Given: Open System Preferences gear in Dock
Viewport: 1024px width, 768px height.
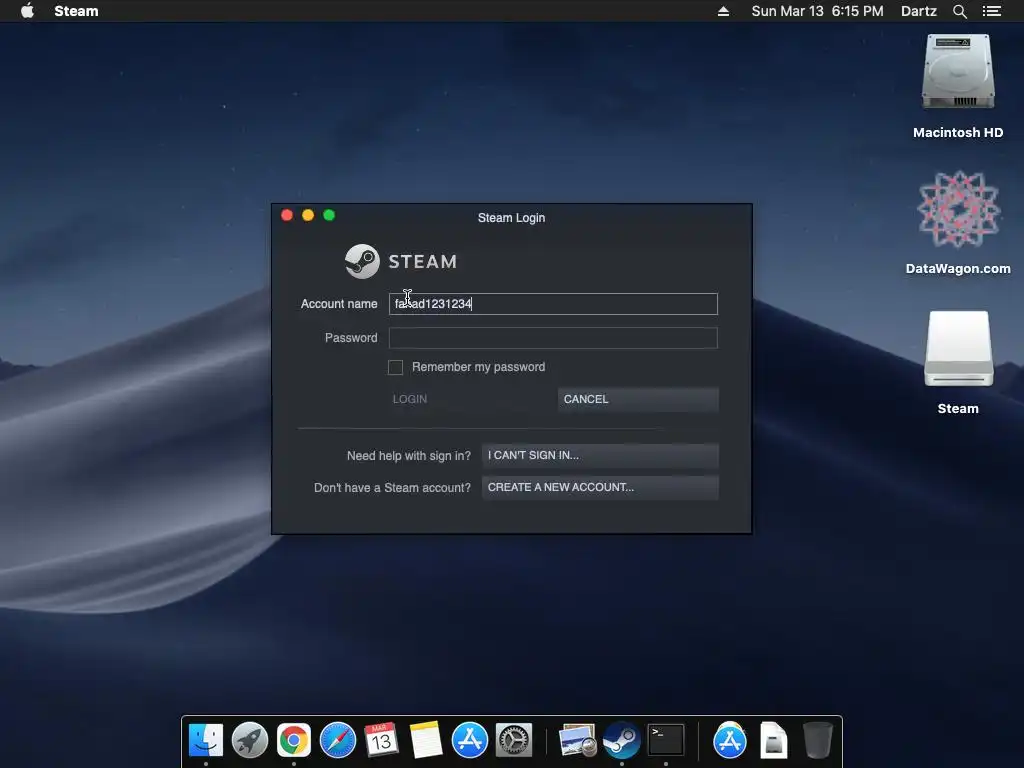Looking at the screenshot, I should 514,740.
